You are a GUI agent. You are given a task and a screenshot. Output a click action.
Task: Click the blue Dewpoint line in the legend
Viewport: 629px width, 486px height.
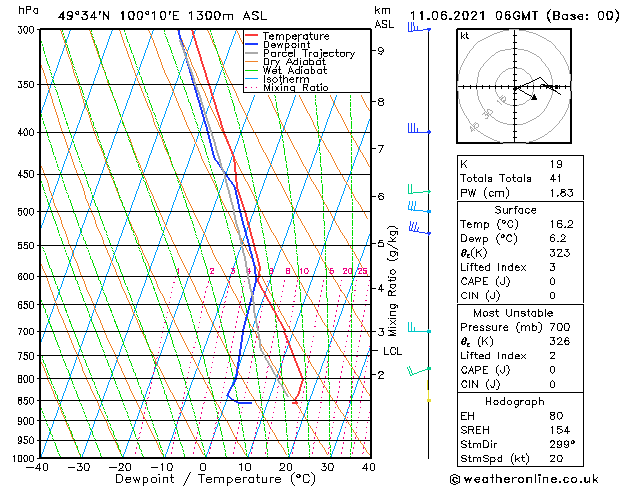pos(252,45)
